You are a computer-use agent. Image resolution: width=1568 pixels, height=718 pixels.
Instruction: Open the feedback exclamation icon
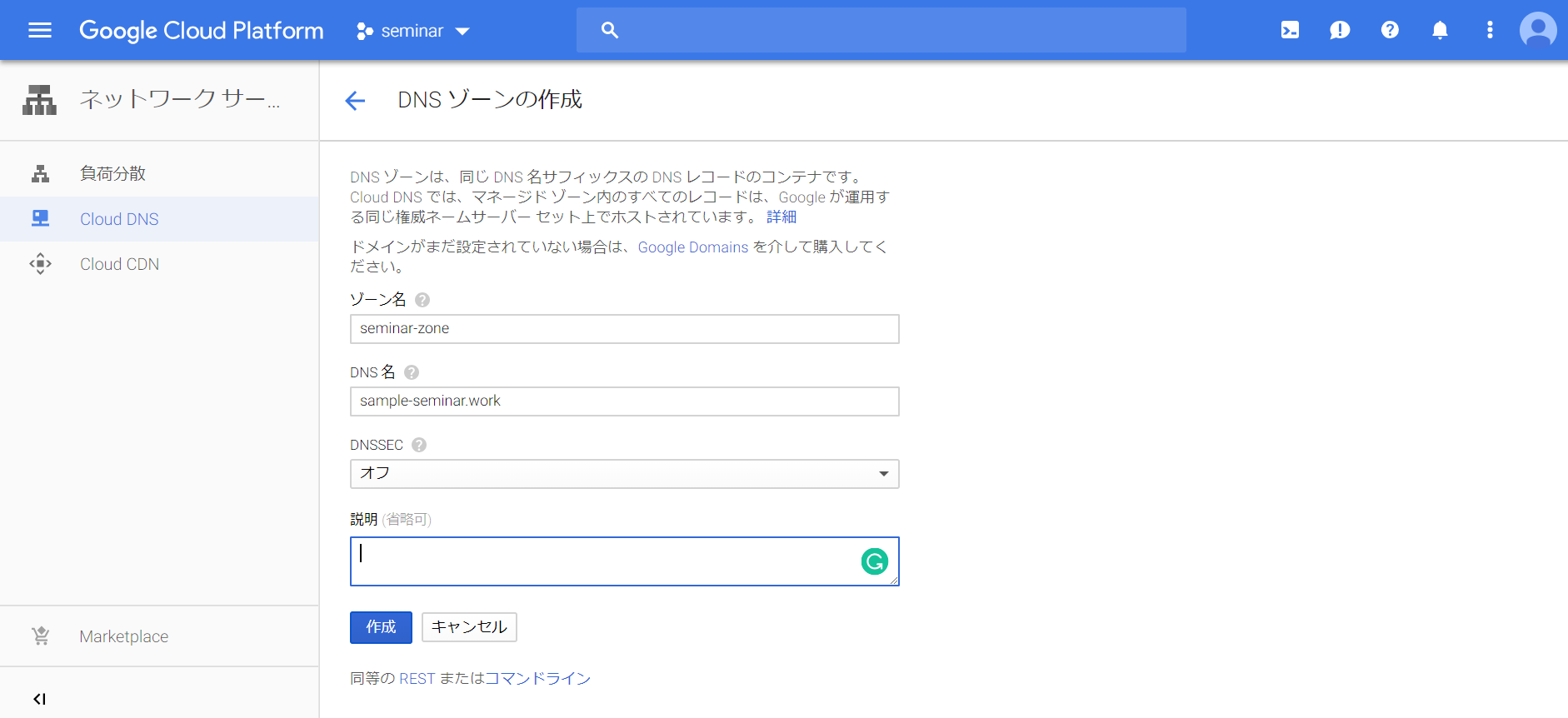(1340, 31)
